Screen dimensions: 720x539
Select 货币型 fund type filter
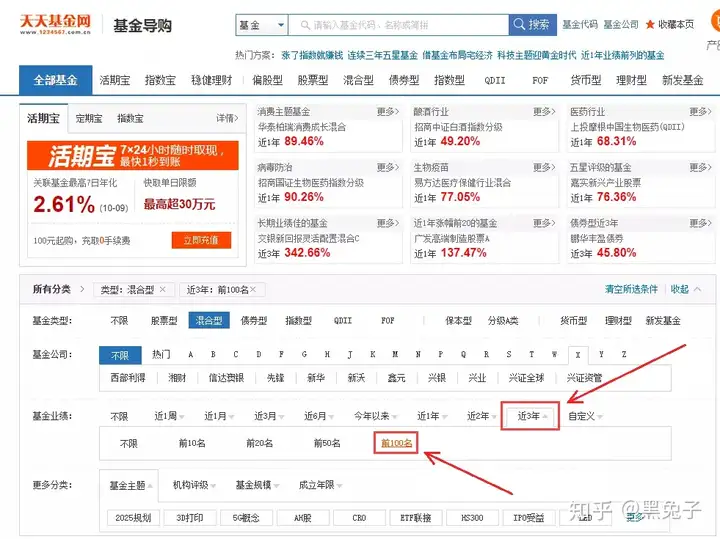573,320
